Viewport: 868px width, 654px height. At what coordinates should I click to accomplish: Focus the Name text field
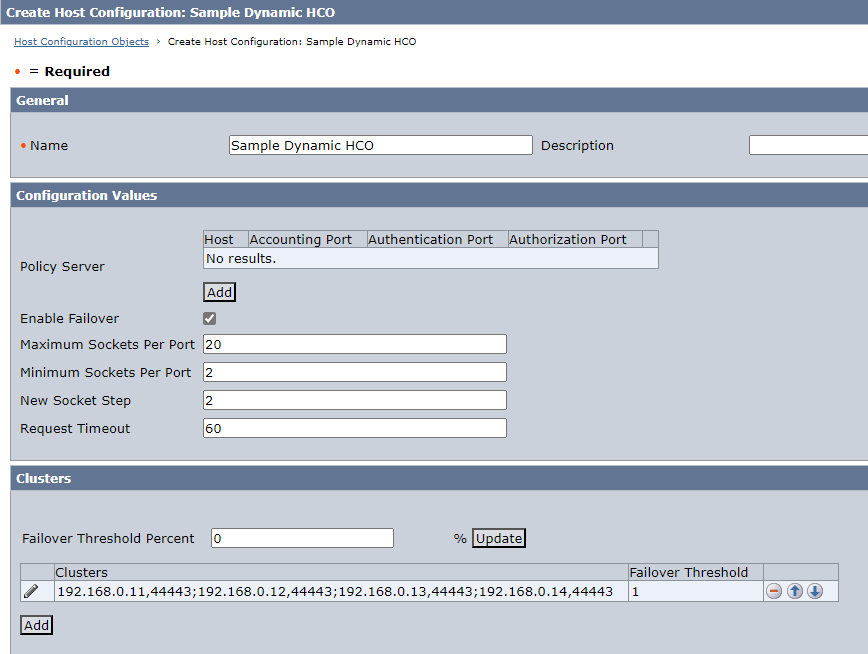[380, 145]
